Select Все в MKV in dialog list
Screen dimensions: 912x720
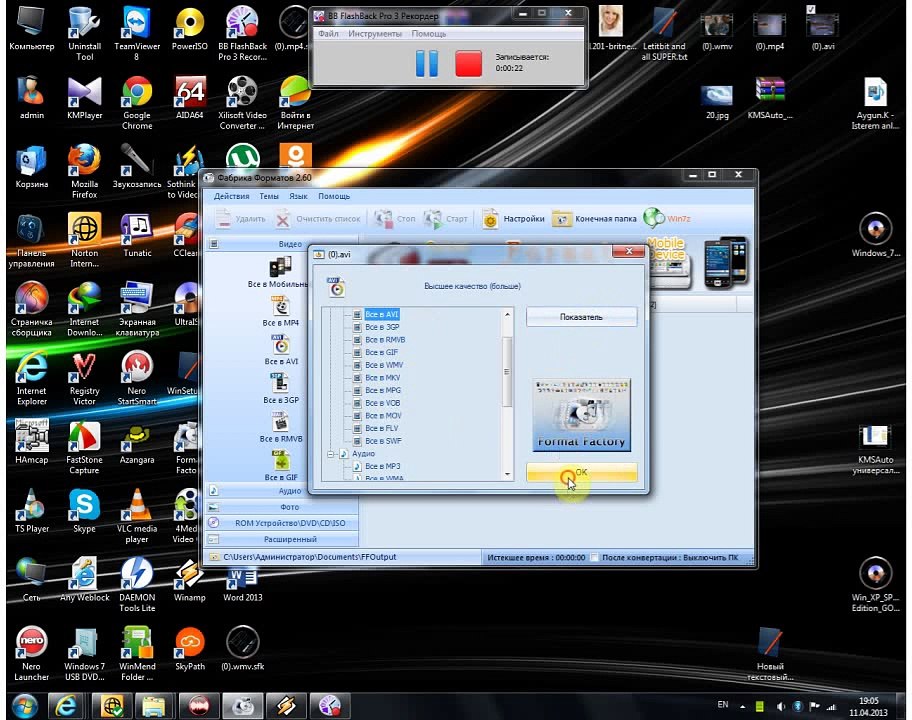[x=382, y=378]
